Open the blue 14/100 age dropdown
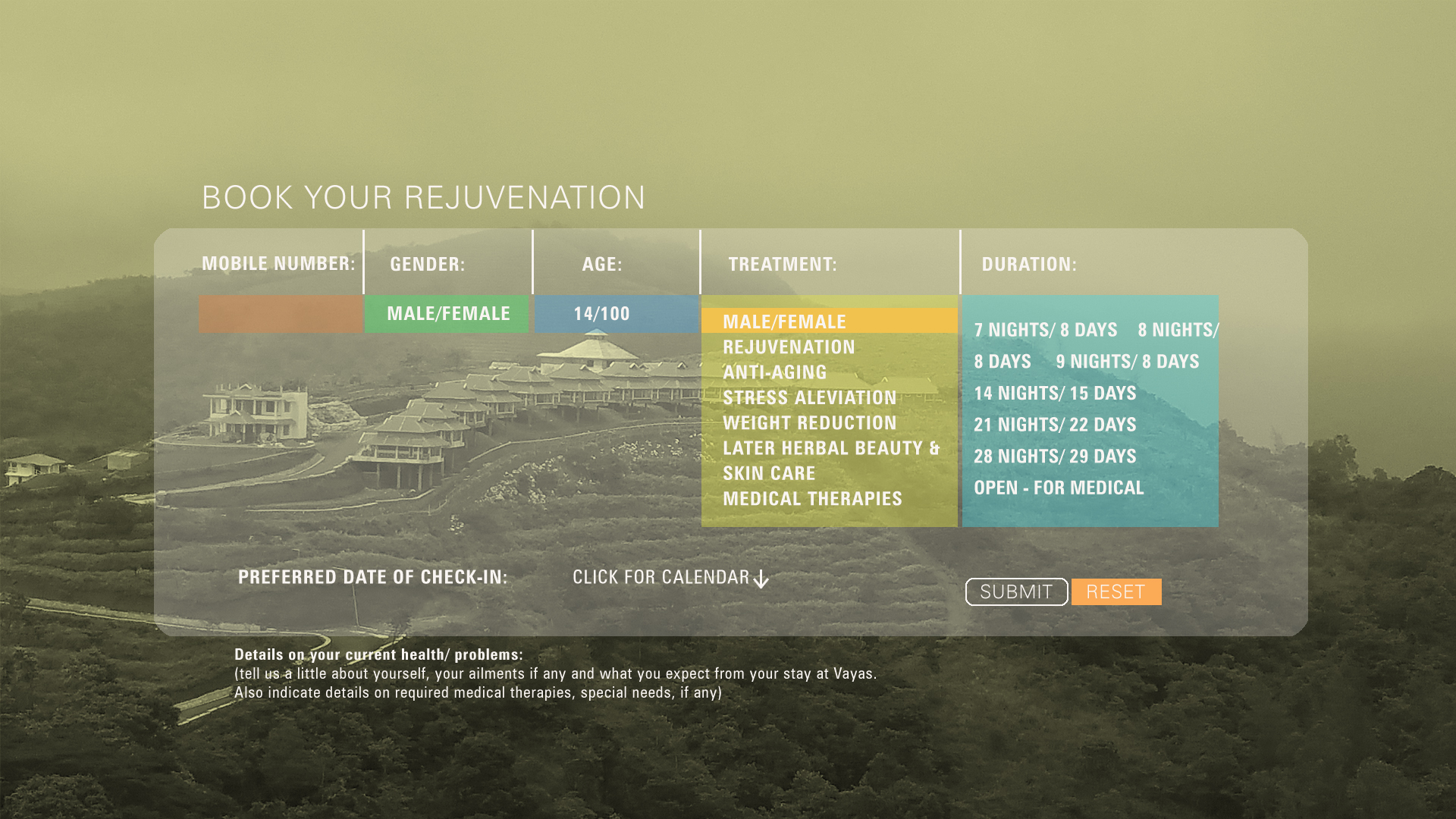1456x819 pixels. 617,315
